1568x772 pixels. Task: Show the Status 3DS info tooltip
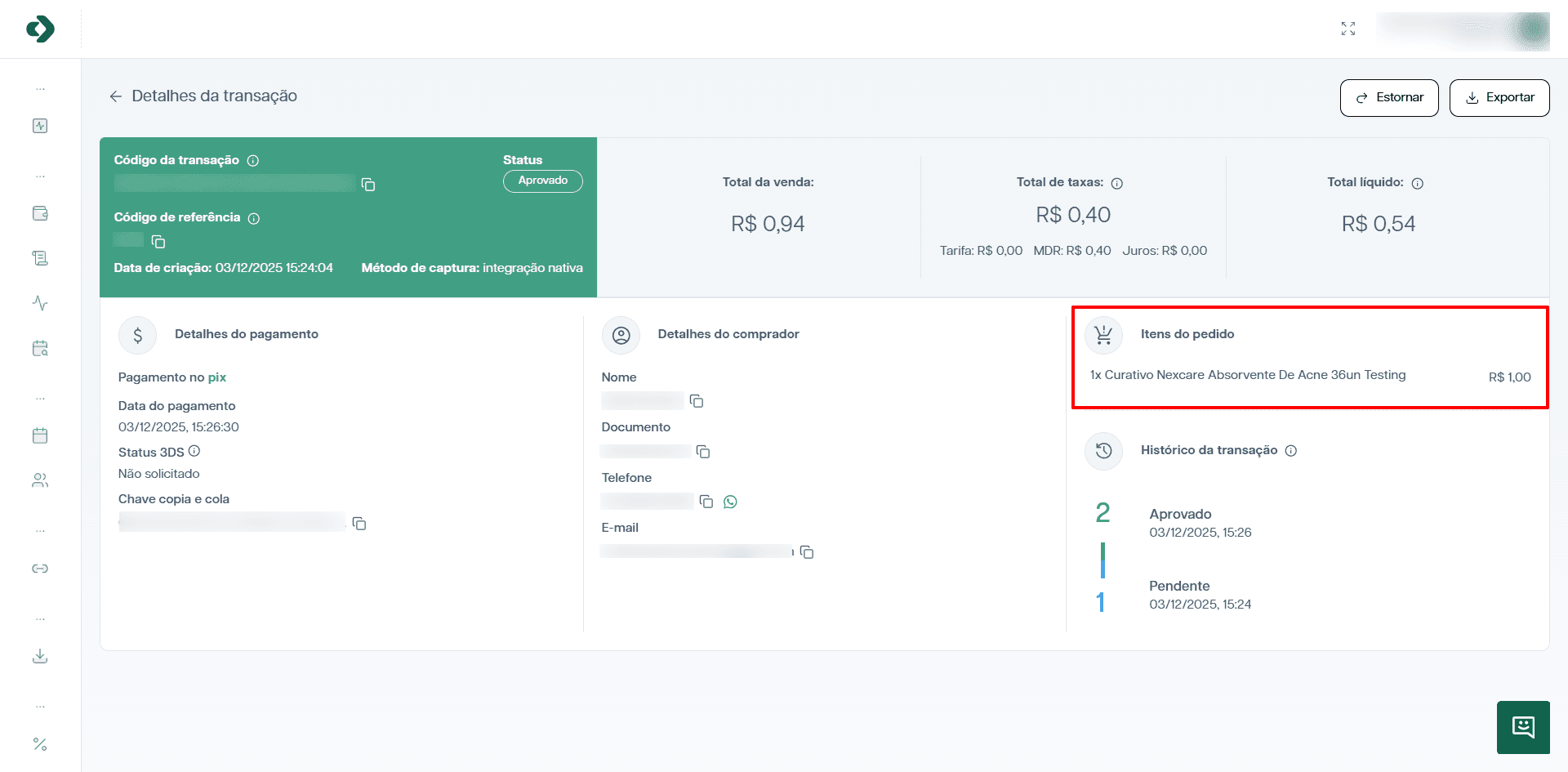coord(194,451)
